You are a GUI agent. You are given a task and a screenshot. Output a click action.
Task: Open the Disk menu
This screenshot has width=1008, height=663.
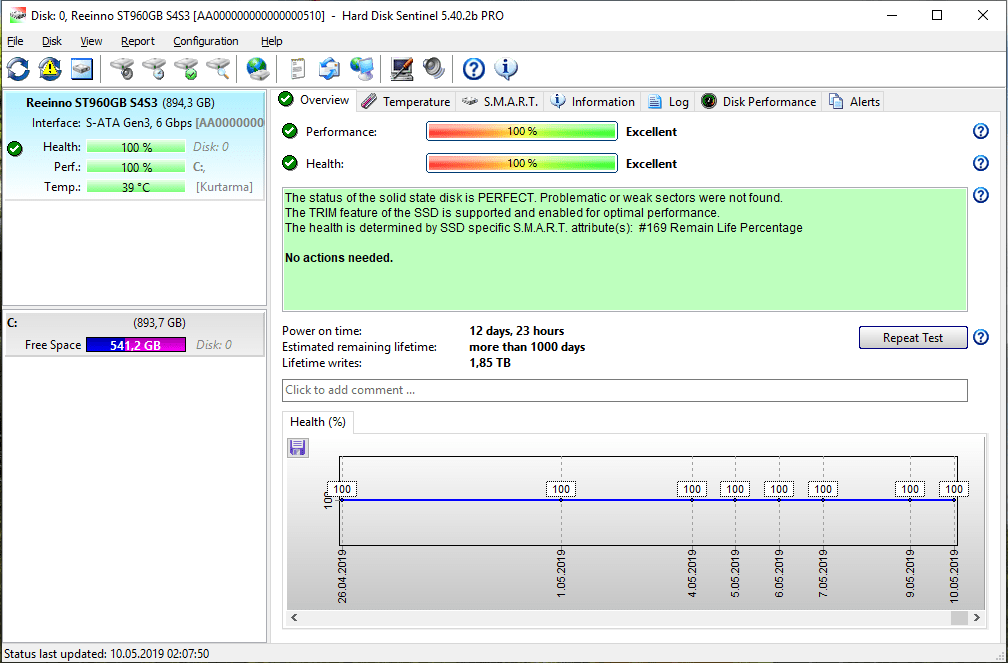(51, 41)
